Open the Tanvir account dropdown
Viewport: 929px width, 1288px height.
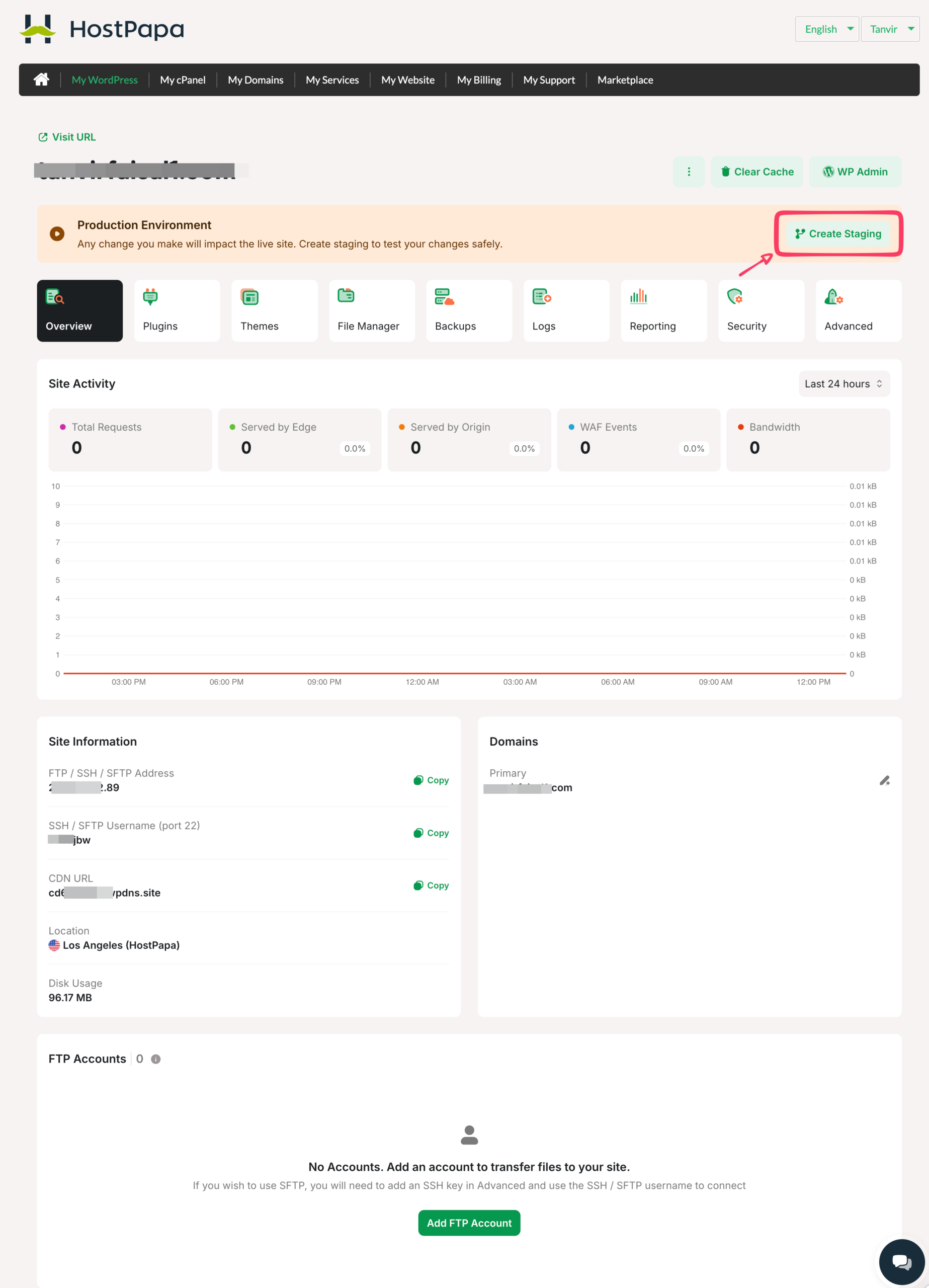[x=890, y=29]
